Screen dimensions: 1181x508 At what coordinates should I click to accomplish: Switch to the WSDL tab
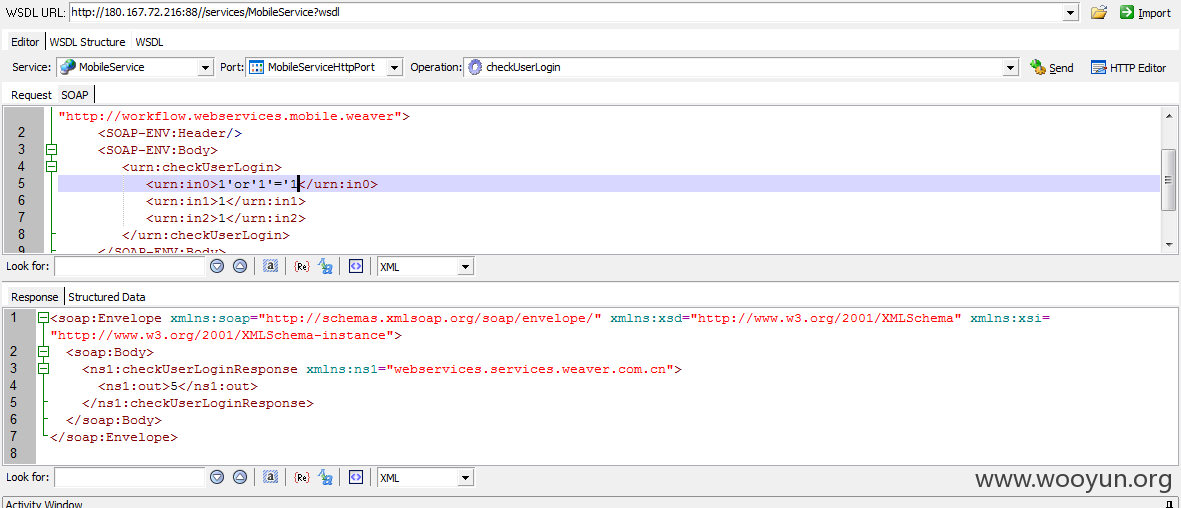[x=149, y=42]
